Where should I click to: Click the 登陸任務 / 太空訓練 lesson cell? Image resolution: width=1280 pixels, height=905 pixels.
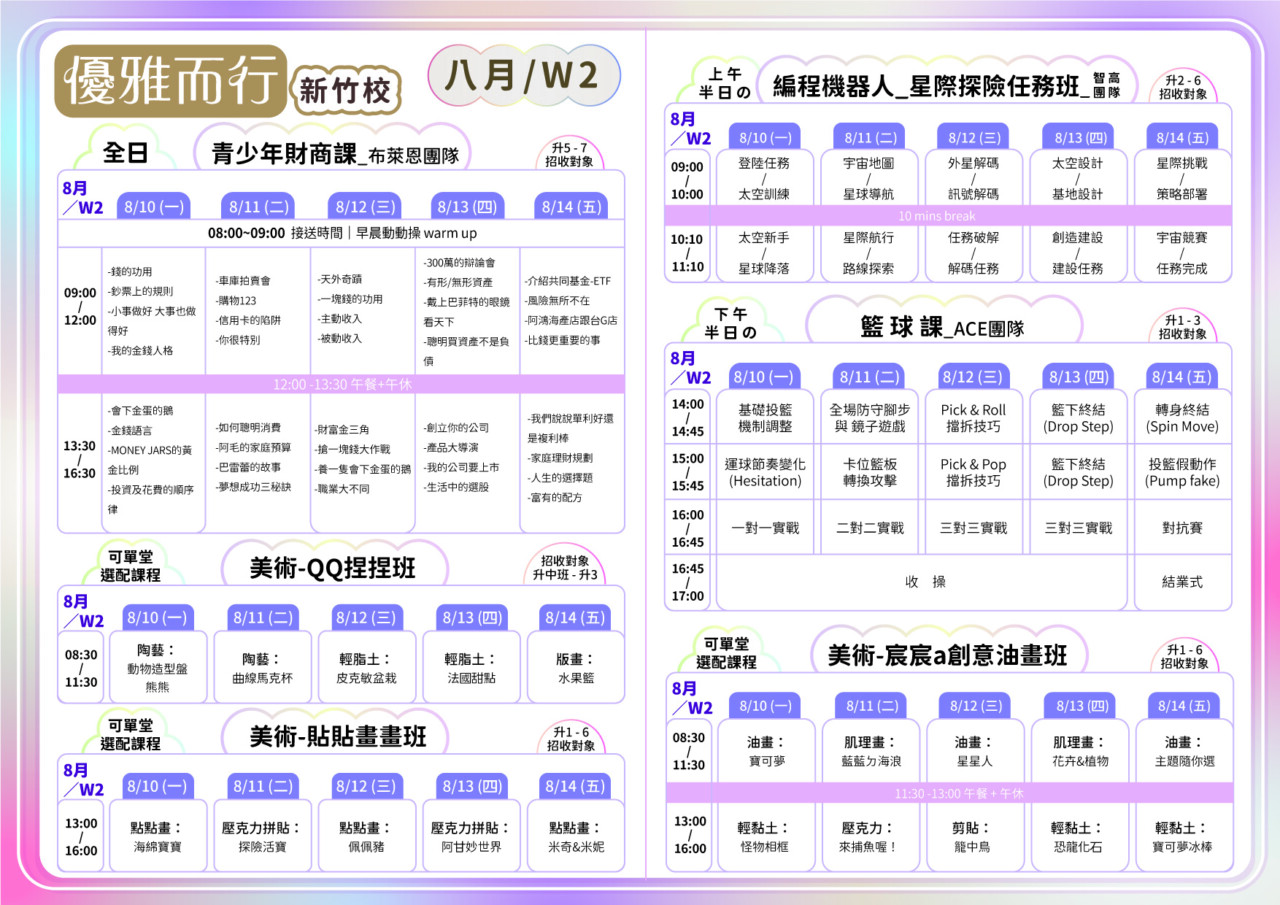point(763,178)
